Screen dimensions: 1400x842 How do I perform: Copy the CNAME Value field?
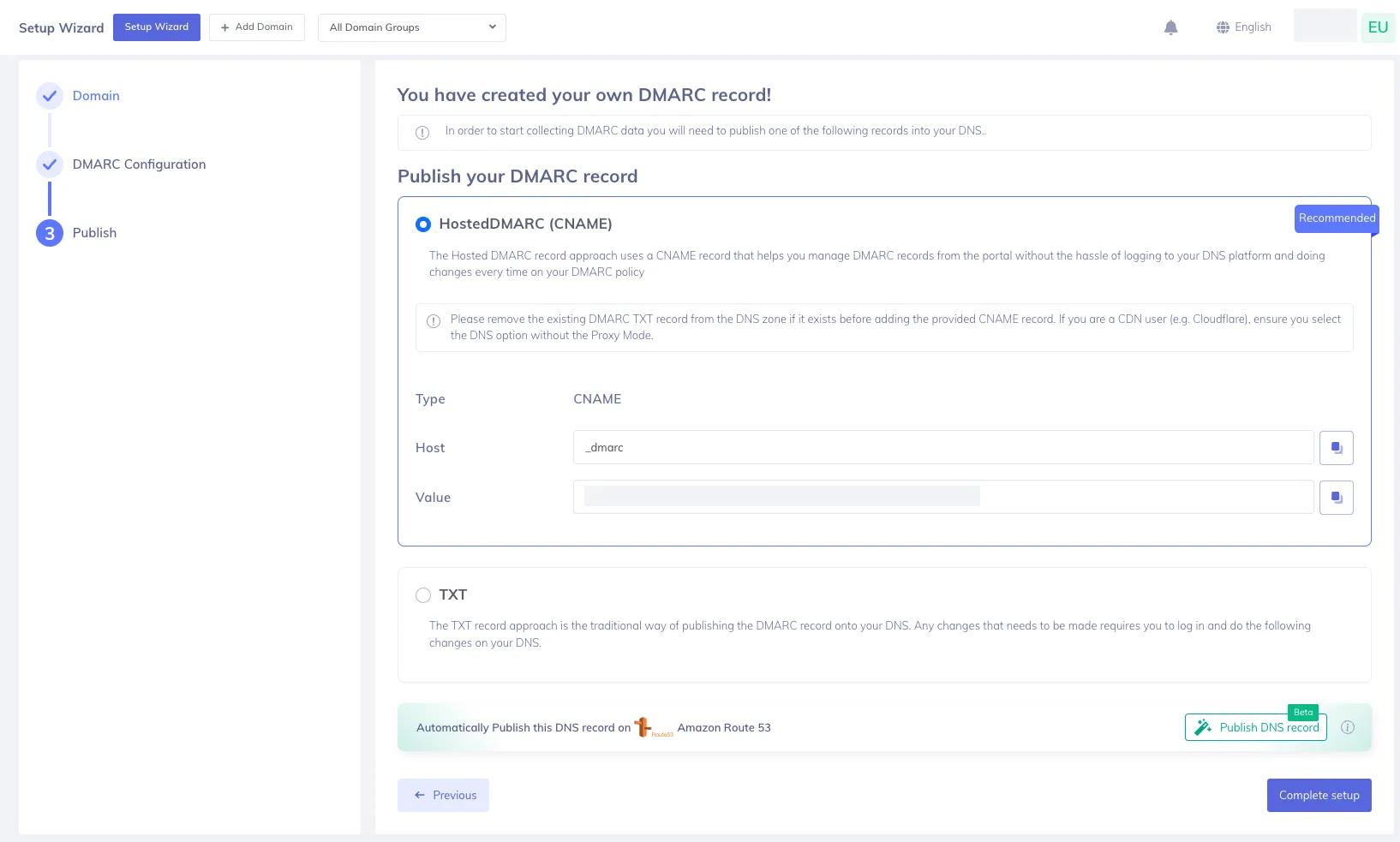tap(1336, 498)
